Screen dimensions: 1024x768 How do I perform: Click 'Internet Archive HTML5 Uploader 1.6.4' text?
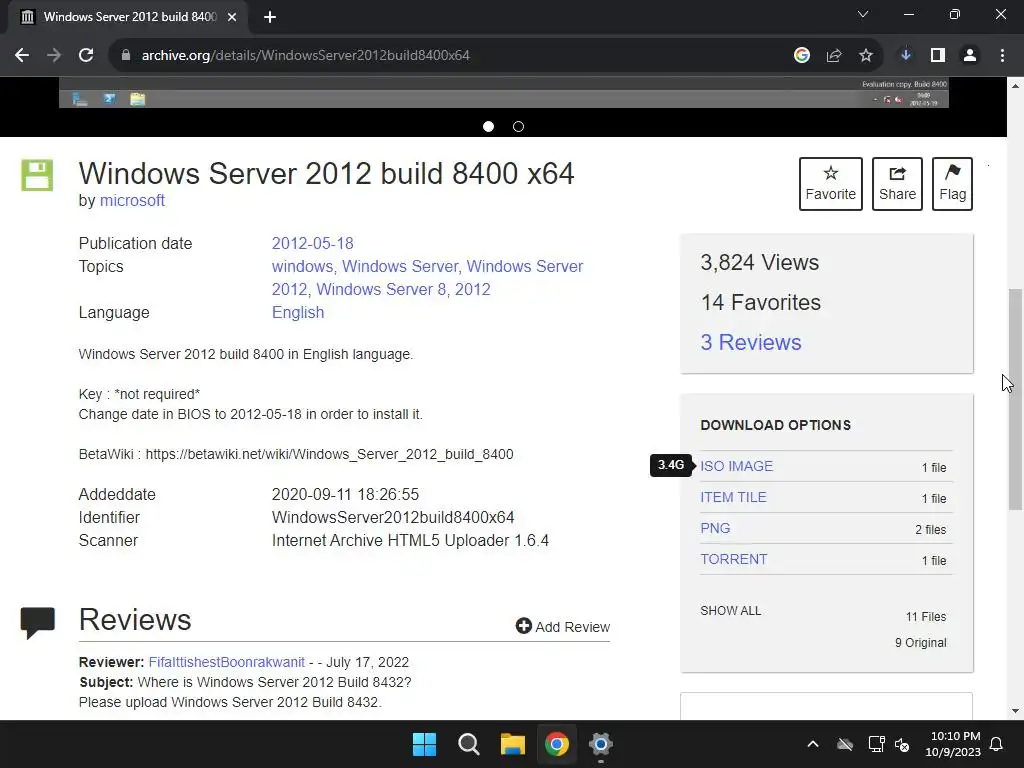(410, 541)
